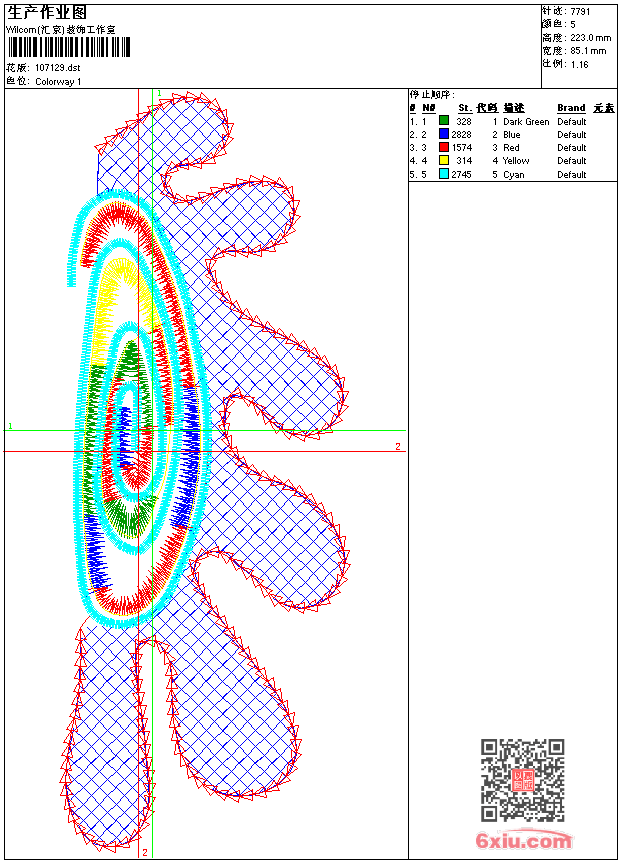Click 'Default' brand in the Blue row
The width and height of the screenshot is (620, 860).
[571, 134]
